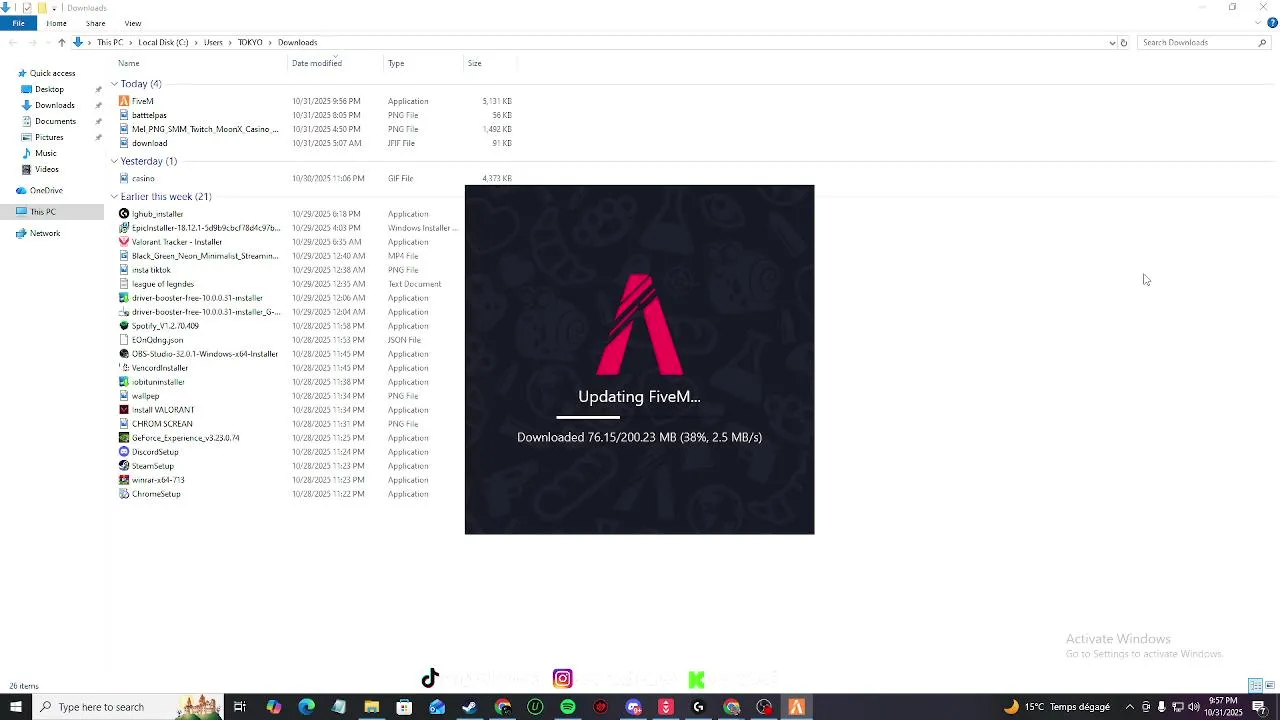
Task: Open Music in the navigation pane
Action: coord(46,153)
